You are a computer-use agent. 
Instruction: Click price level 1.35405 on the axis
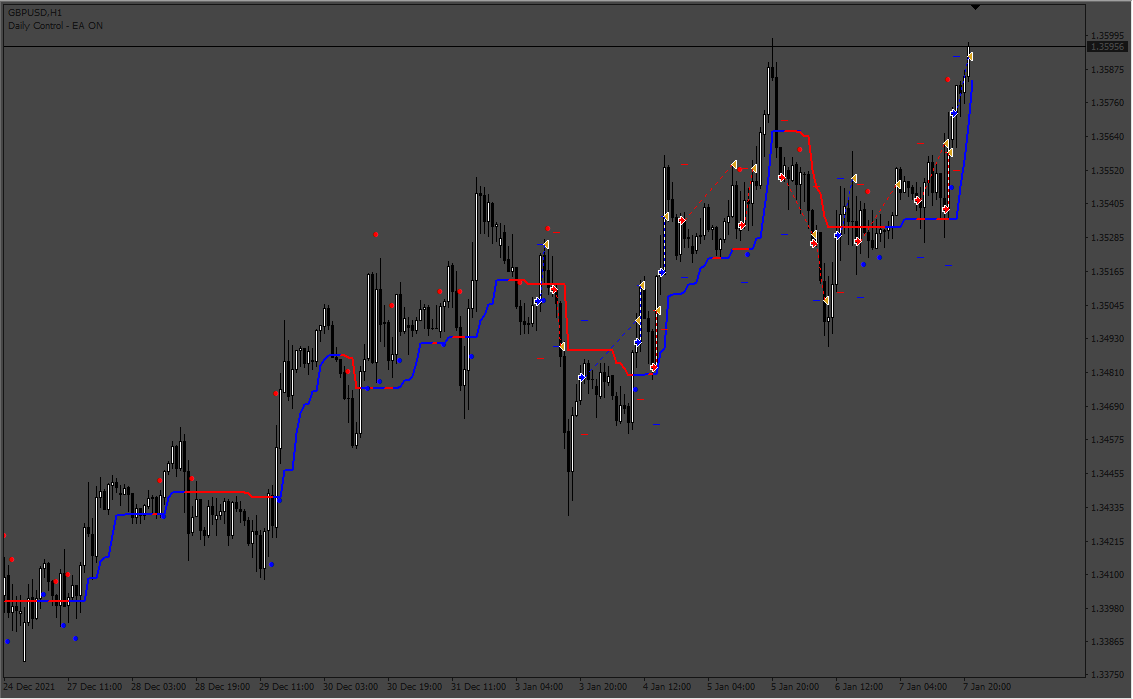[1107, 204]
